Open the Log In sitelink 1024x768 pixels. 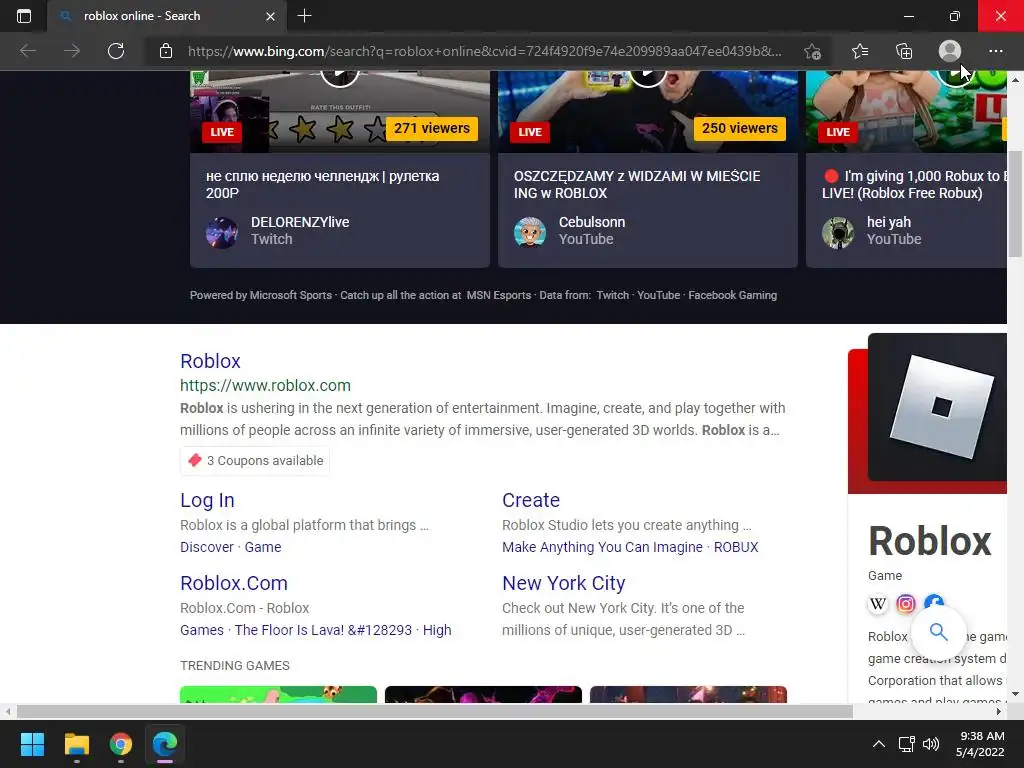pyautogui.click(x=207, y=500)
